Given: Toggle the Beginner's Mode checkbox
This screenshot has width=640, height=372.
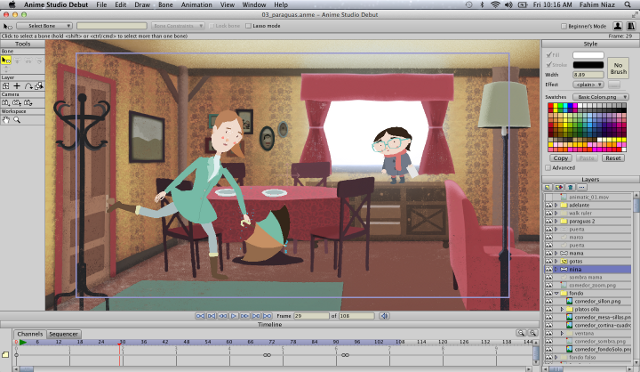Looking at the screenshot, I should point(564,26).
